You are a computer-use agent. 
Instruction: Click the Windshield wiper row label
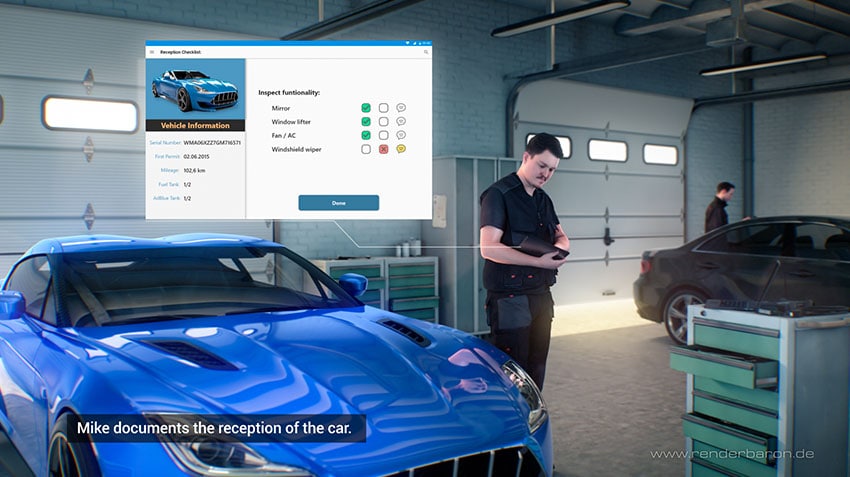297,149
